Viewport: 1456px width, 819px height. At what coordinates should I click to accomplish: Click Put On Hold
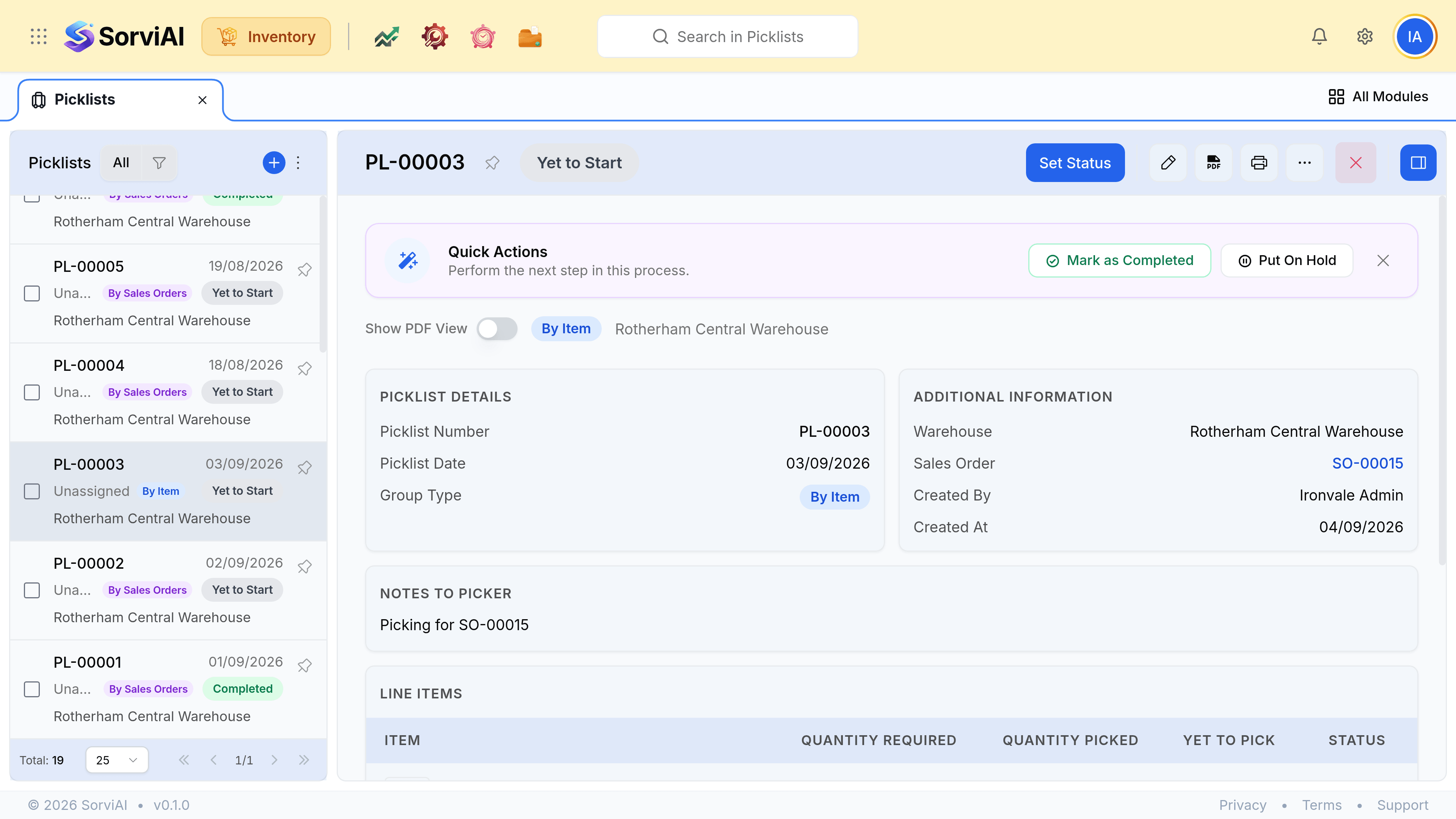pos(1287,260)
